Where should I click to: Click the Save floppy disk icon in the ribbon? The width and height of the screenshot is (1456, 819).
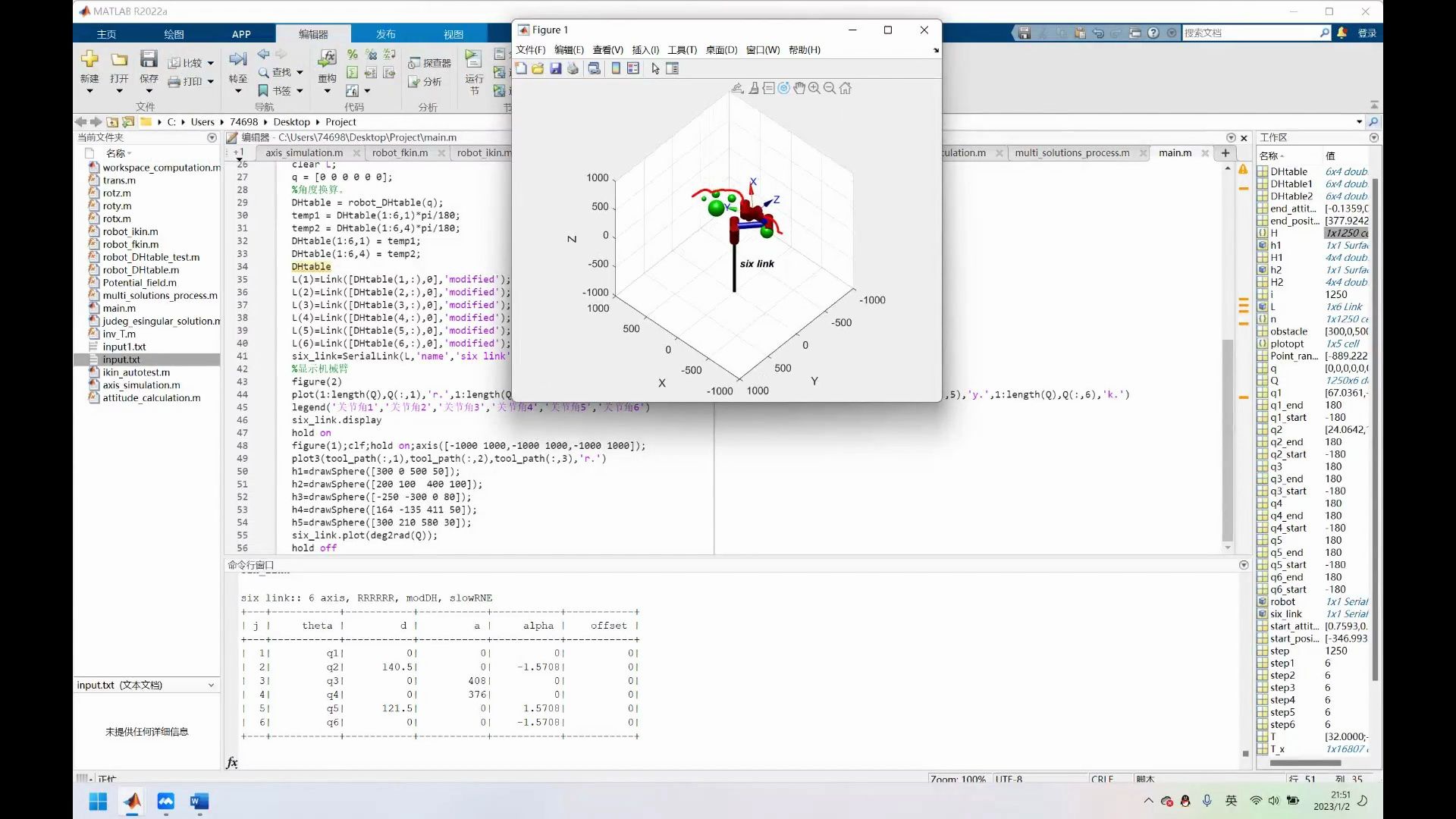[149, 58]
